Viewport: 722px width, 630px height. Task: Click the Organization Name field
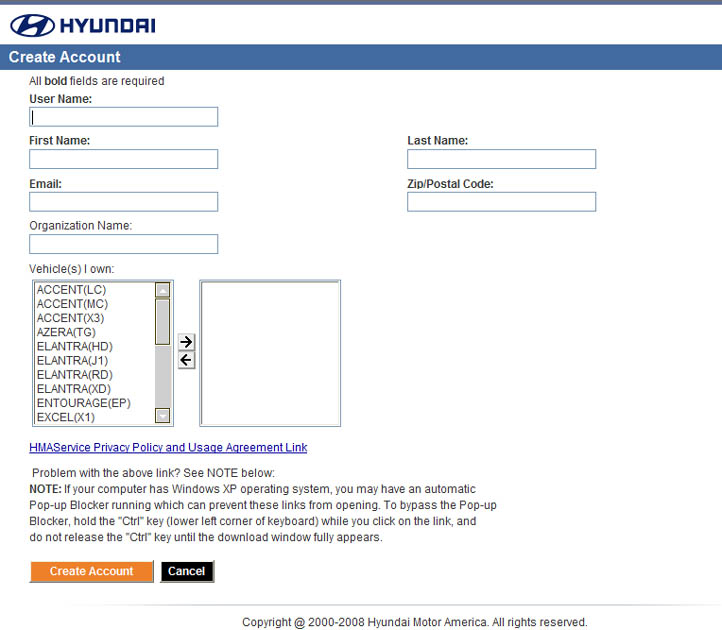point(123,244)
